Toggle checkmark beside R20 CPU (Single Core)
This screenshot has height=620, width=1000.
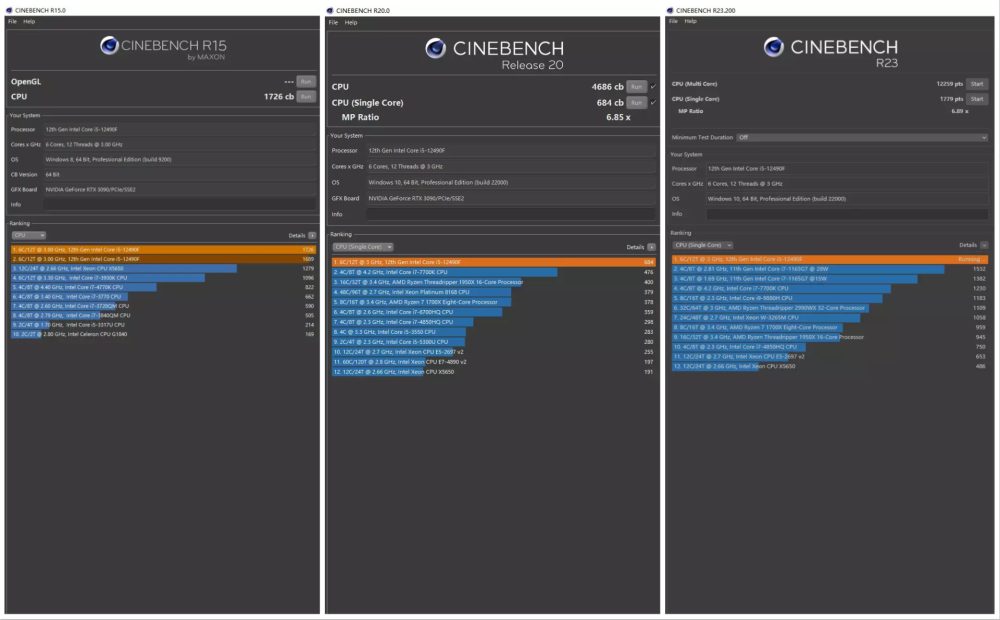653,103
